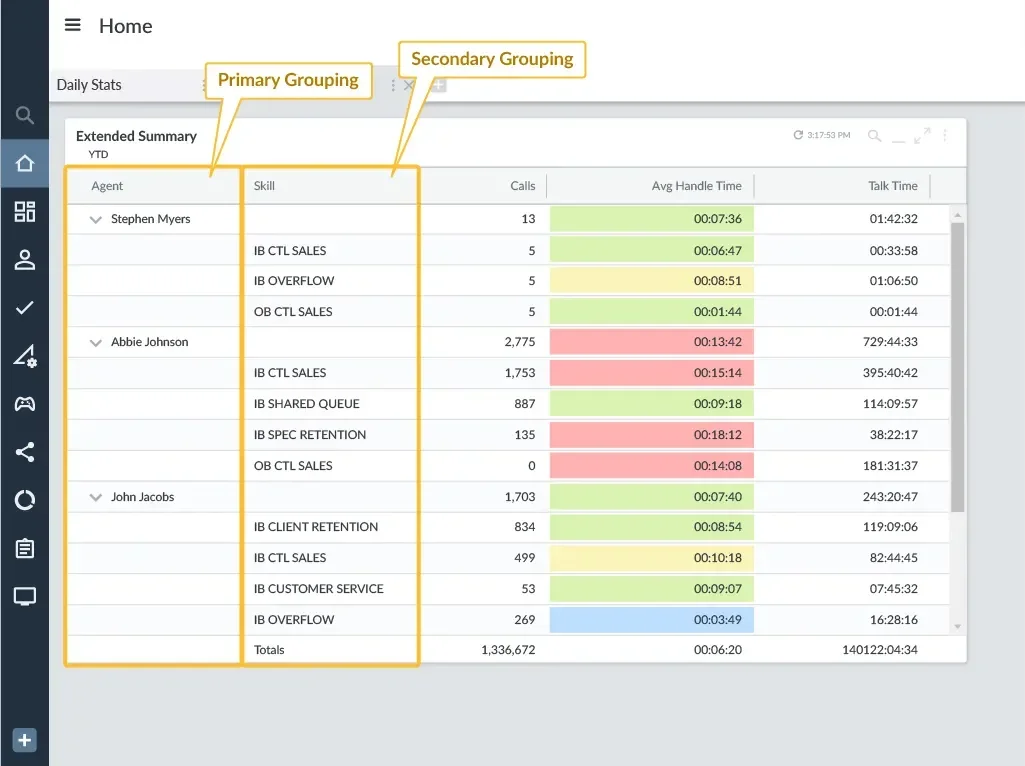The width and height of the screenshot is (1025, 766).
Task: Click the search icon in the left sidebar
Action: (25, 116)
